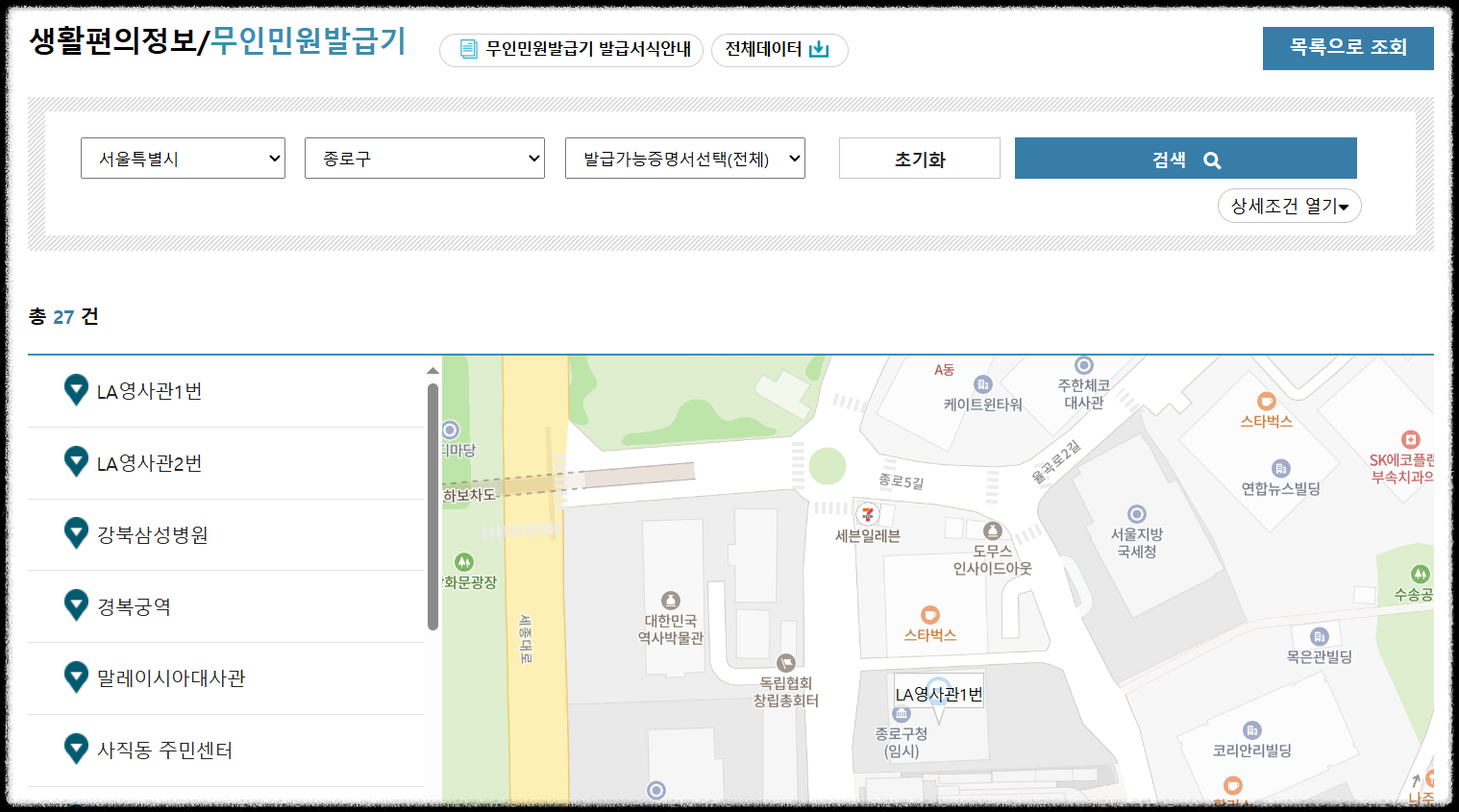Screen dimensions: 1459x812
Task: Click the pin icon beside 말레이시아대사관
Action: click(x=76, y=677)
